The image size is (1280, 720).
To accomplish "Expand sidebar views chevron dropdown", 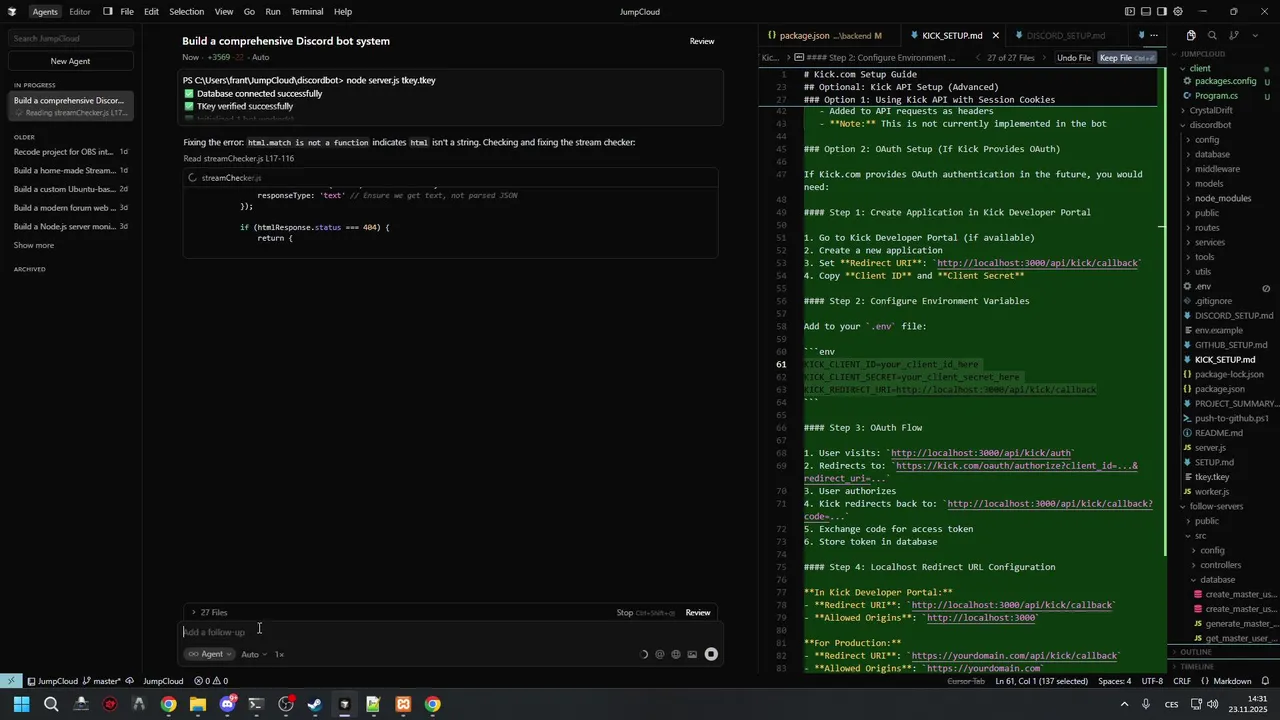I will pyautogui.click(x=1256, y=36).
